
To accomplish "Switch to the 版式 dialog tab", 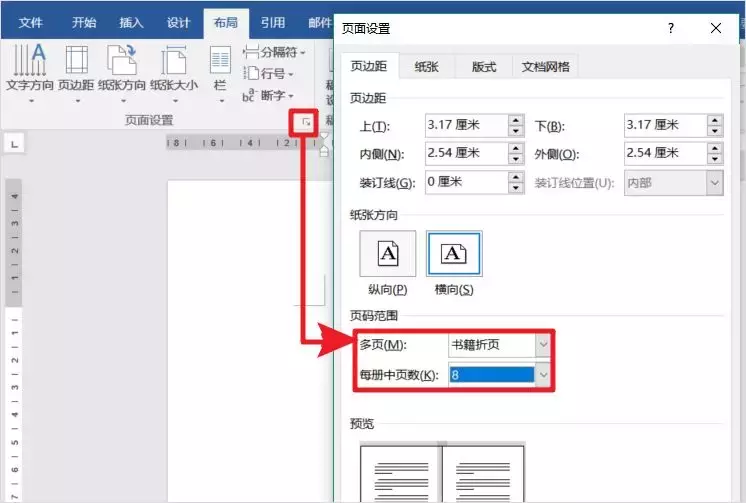I will click(484, 67).
